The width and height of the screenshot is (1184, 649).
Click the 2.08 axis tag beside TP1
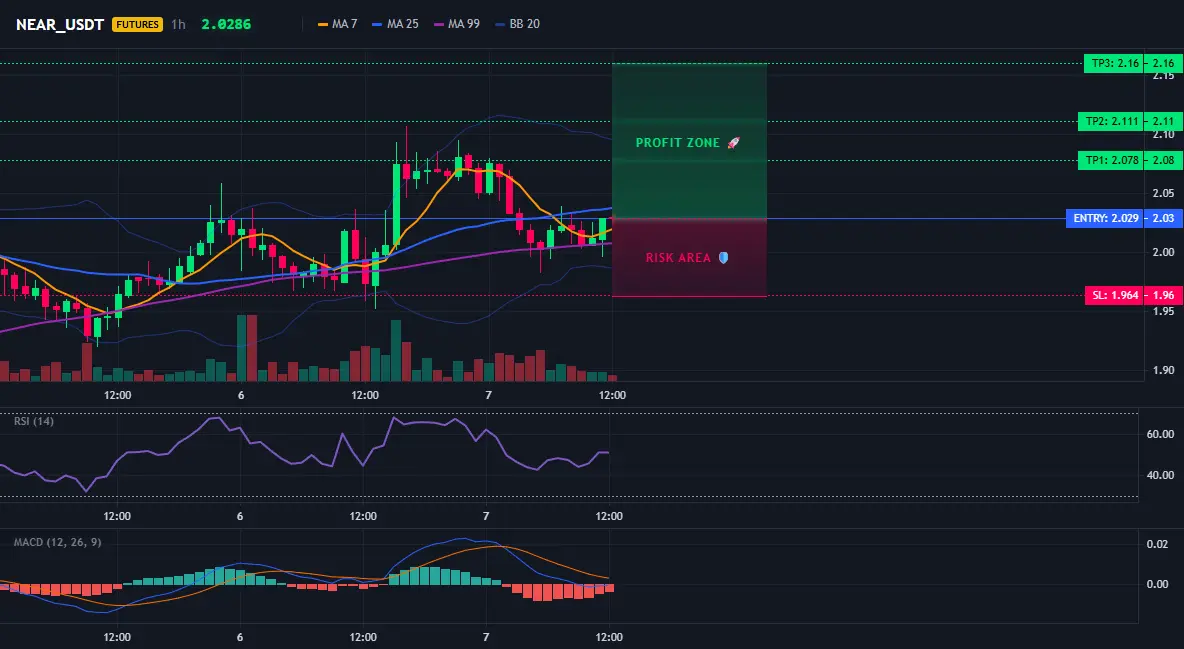pyautogui.click(x=1164, y=160)
